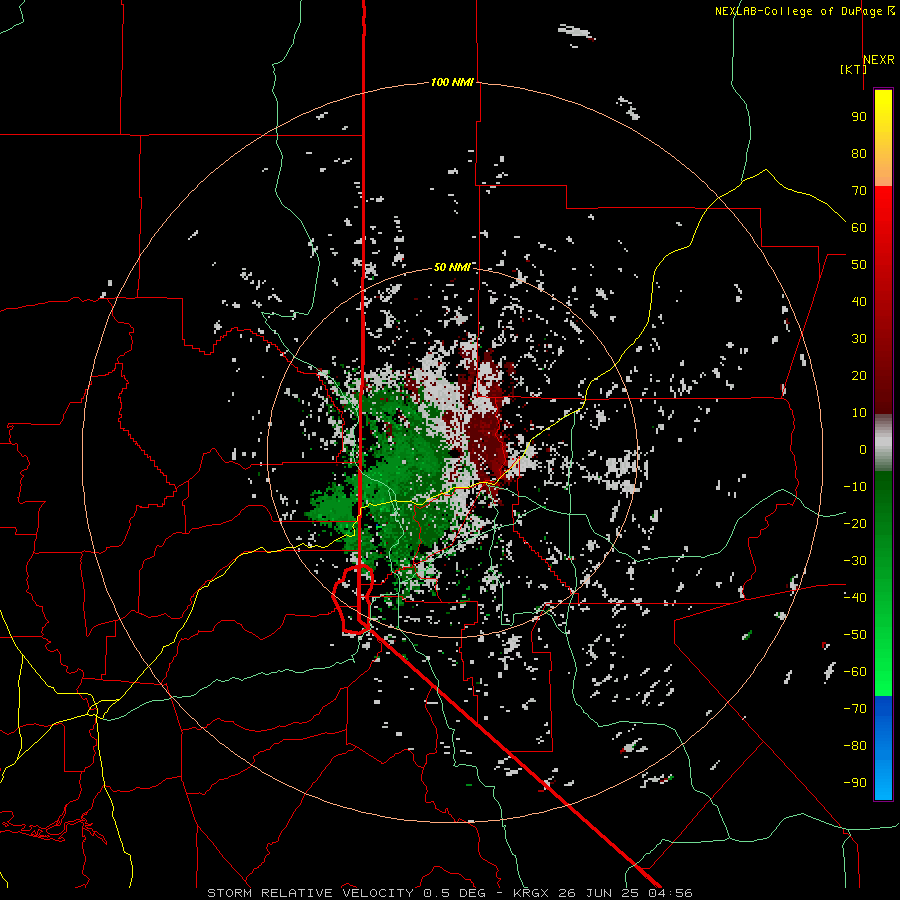Click the -30 knot scale value

click(x=855, y=561)
